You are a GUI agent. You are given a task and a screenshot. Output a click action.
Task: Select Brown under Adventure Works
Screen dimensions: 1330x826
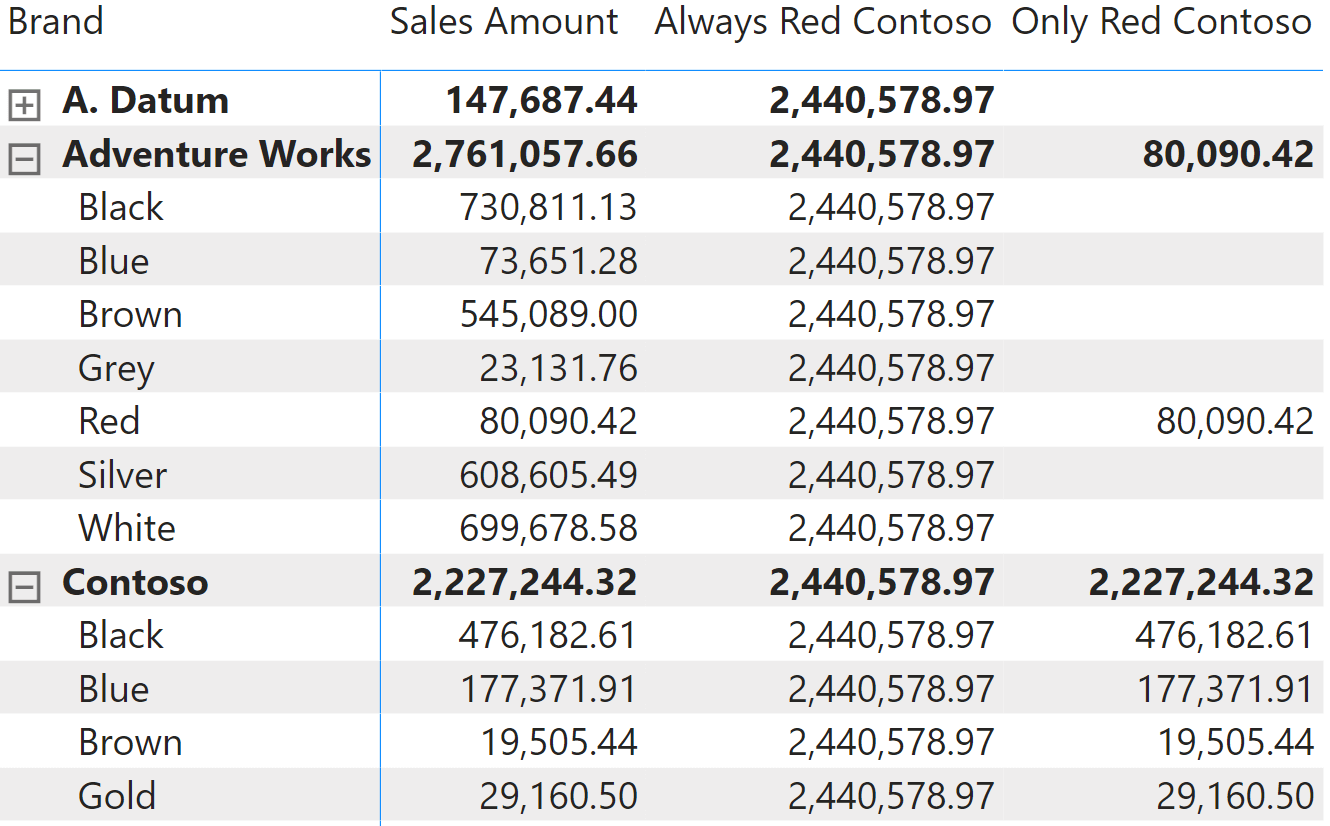130,314
